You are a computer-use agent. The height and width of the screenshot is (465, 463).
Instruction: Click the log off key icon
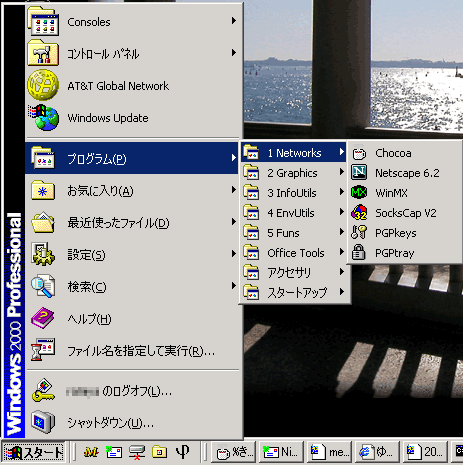43,390
